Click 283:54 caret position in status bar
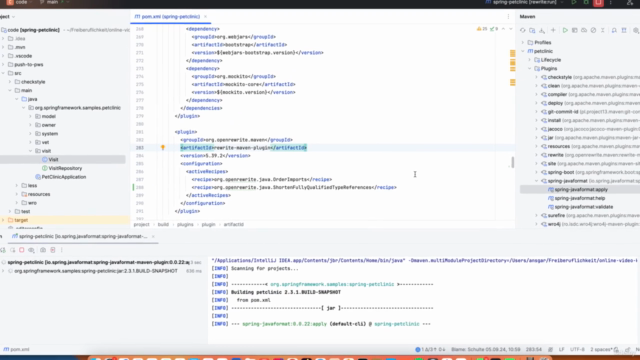The height and width of the screenshot is (360, 640). pos(533,349)
